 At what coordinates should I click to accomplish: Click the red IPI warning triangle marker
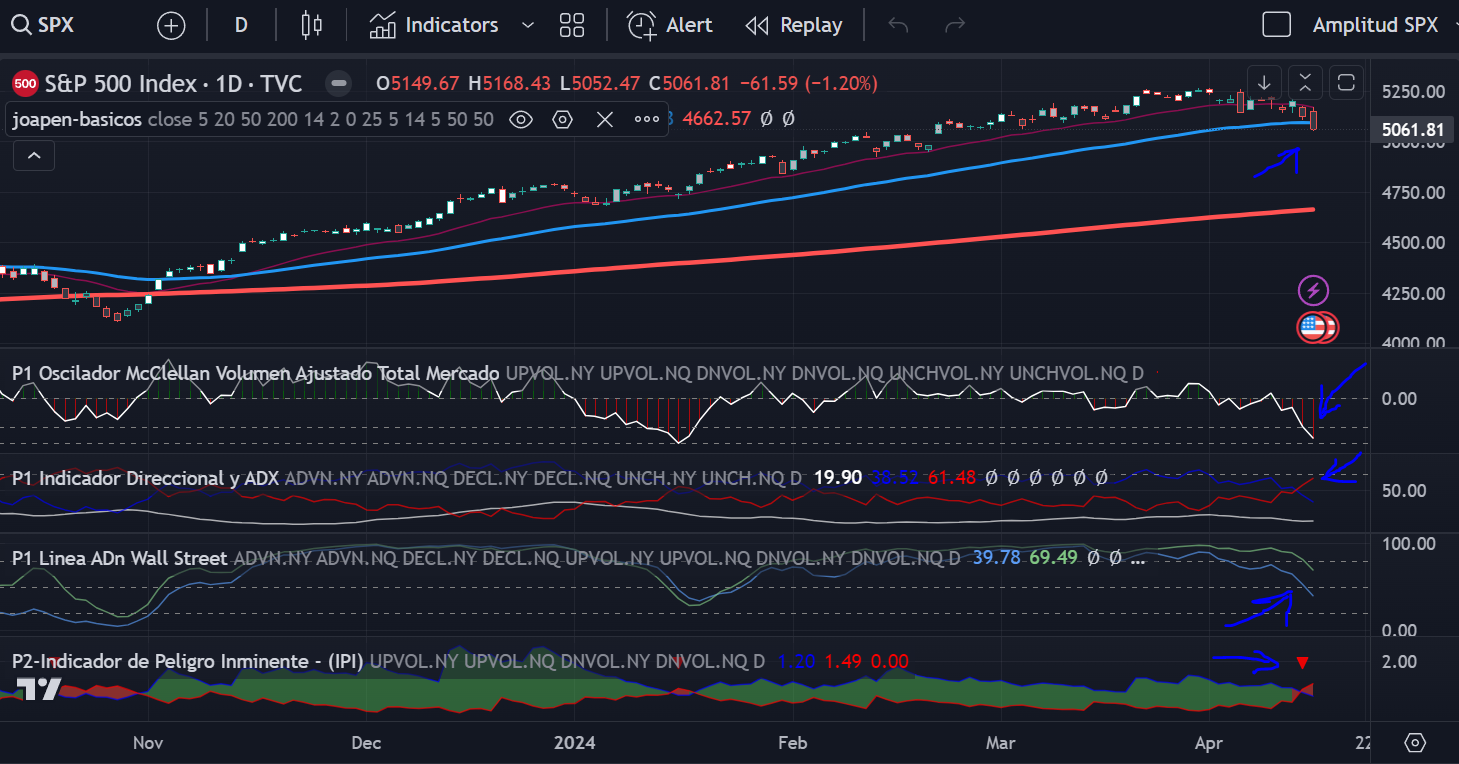click(x=1302, y=662)
